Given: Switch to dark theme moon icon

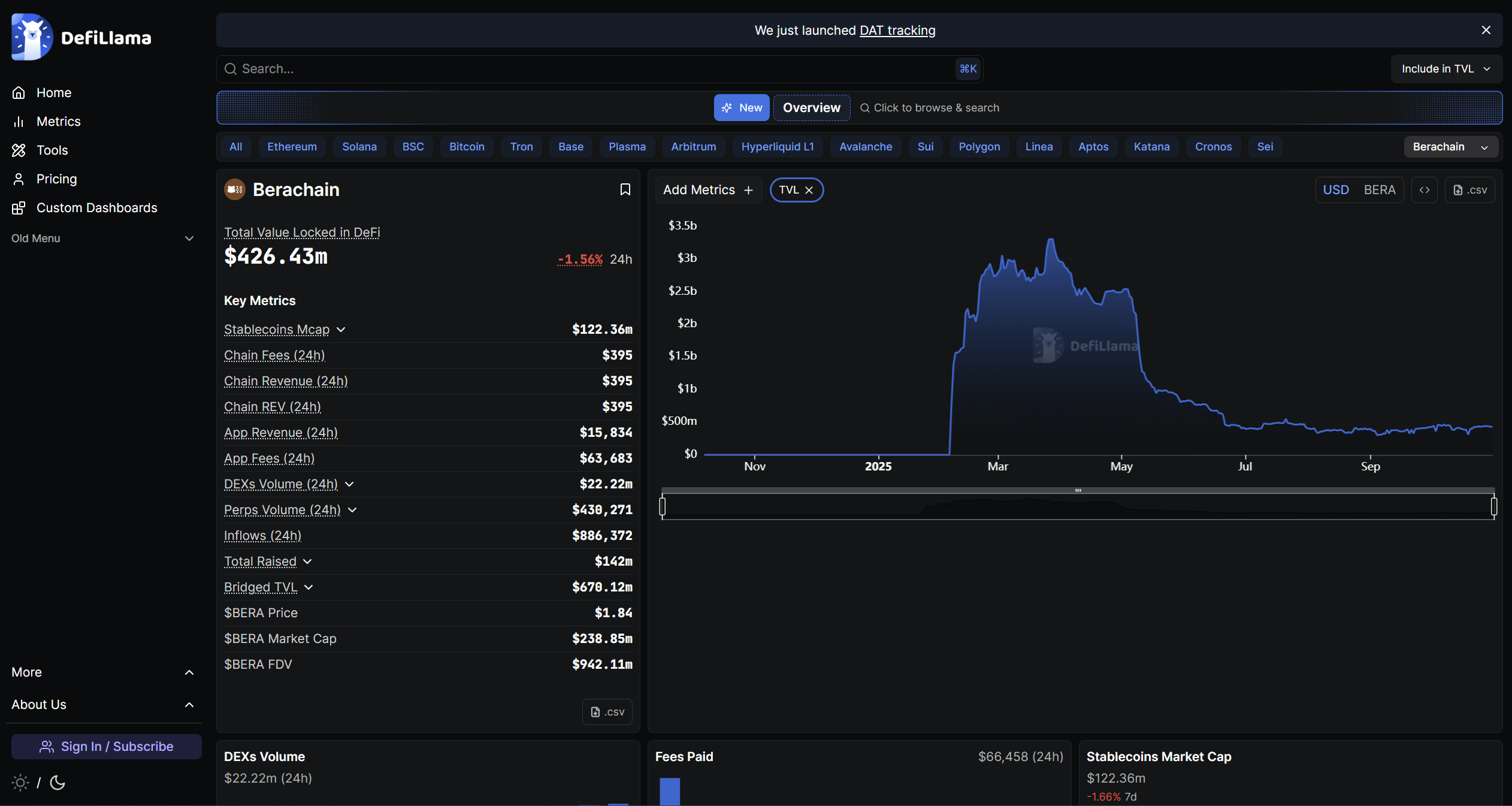Looking at the screenshot, I should click(58, 782).
